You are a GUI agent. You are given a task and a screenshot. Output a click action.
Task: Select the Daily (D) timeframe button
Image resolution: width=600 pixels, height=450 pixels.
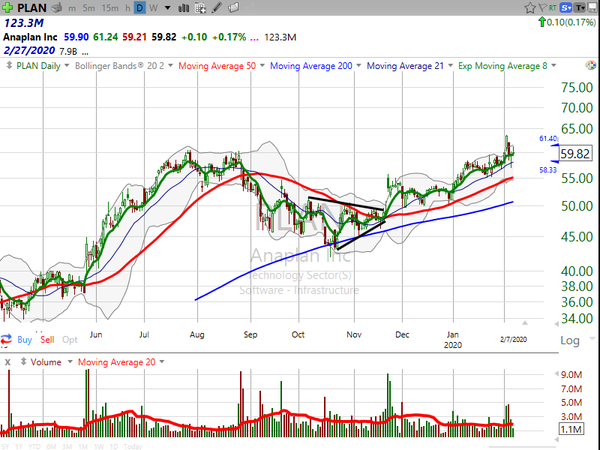(x=140, y=8)
